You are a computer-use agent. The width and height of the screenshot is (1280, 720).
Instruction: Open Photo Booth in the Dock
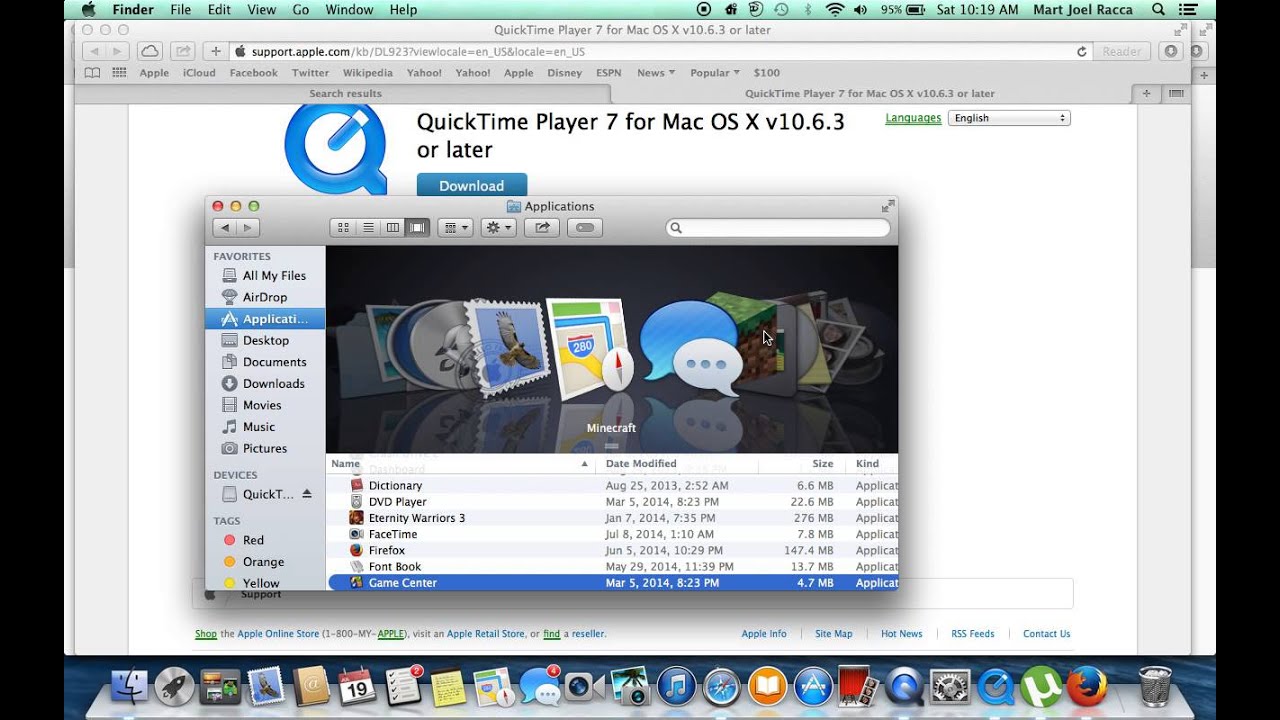(x=858, y=686)
